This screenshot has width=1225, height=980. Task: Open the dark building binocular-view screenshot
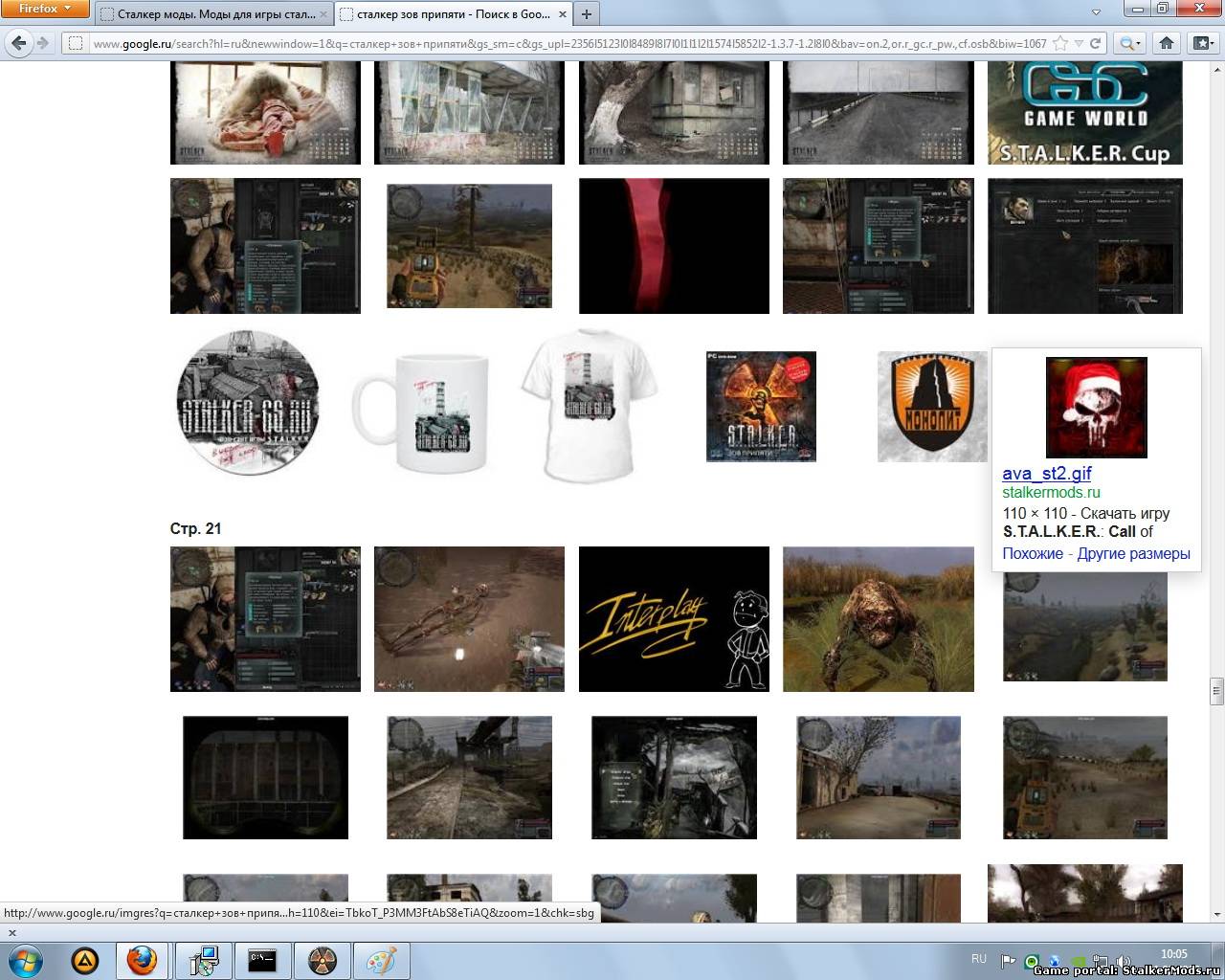pos(265,777)
